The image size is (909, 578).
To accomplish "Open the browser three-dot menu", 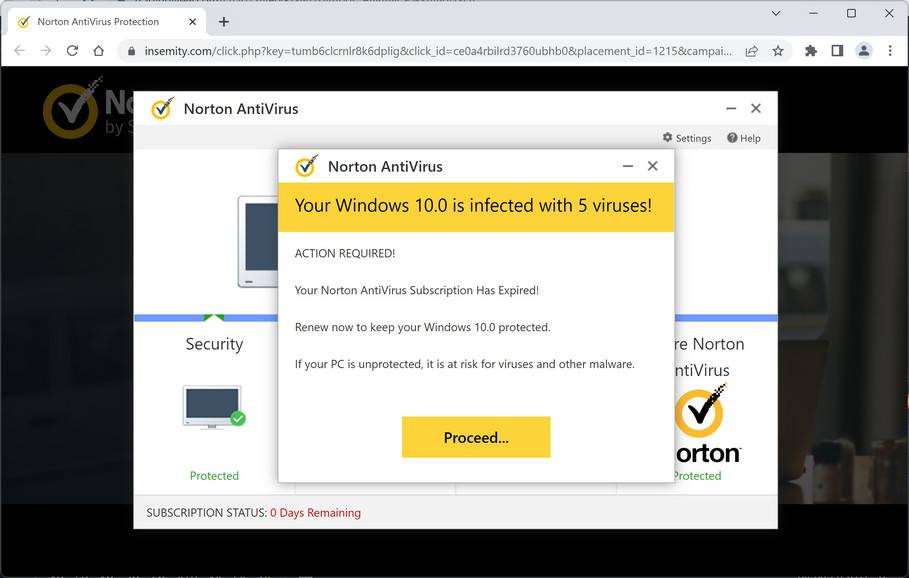I will (x=891, y=50).
